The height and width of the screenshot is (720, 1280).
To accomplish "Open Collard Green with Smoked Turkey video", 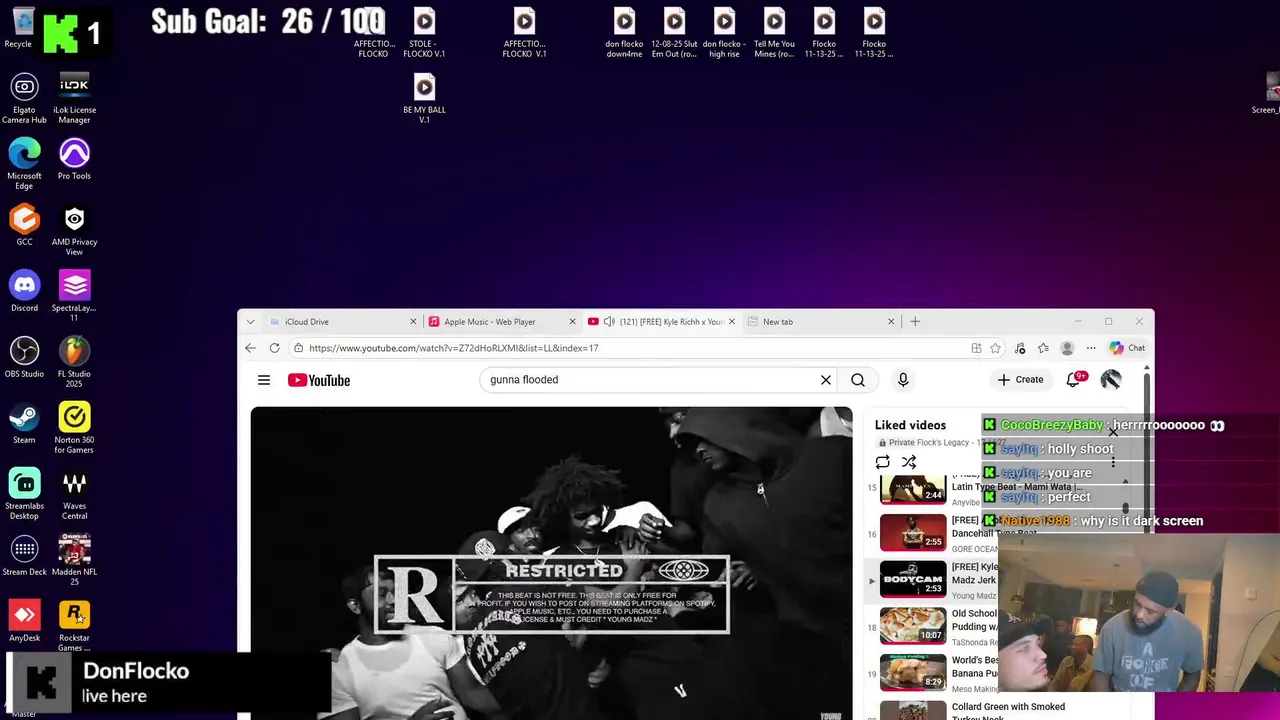I will coord(1008,711).
